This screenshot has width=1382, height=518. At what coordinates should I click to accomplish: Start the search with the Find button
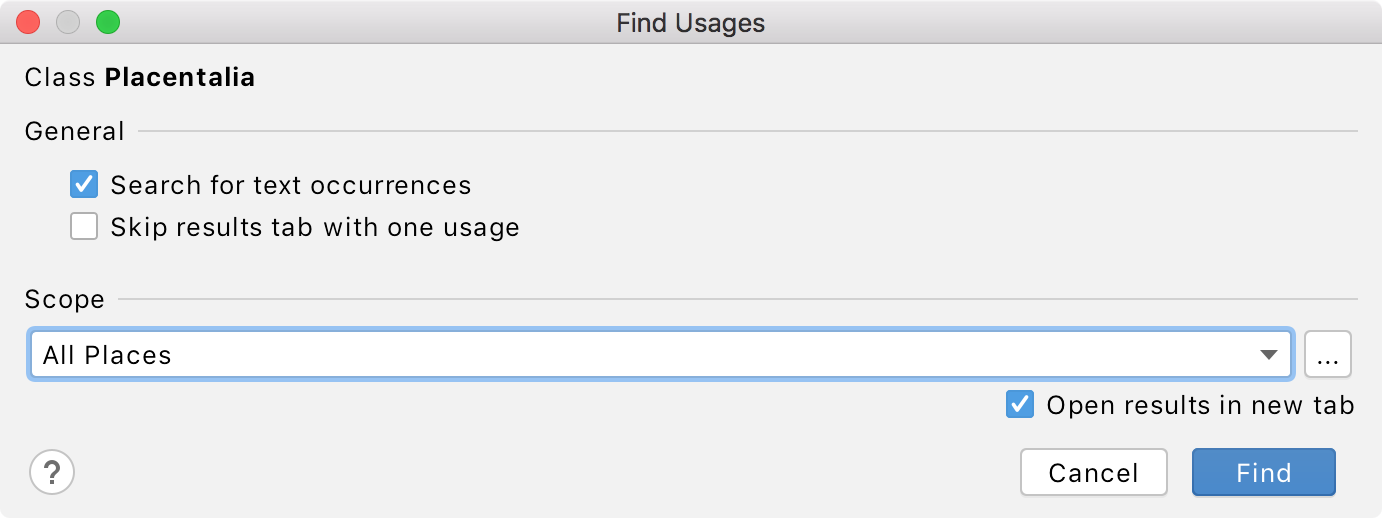click(x=1264, y=472)
